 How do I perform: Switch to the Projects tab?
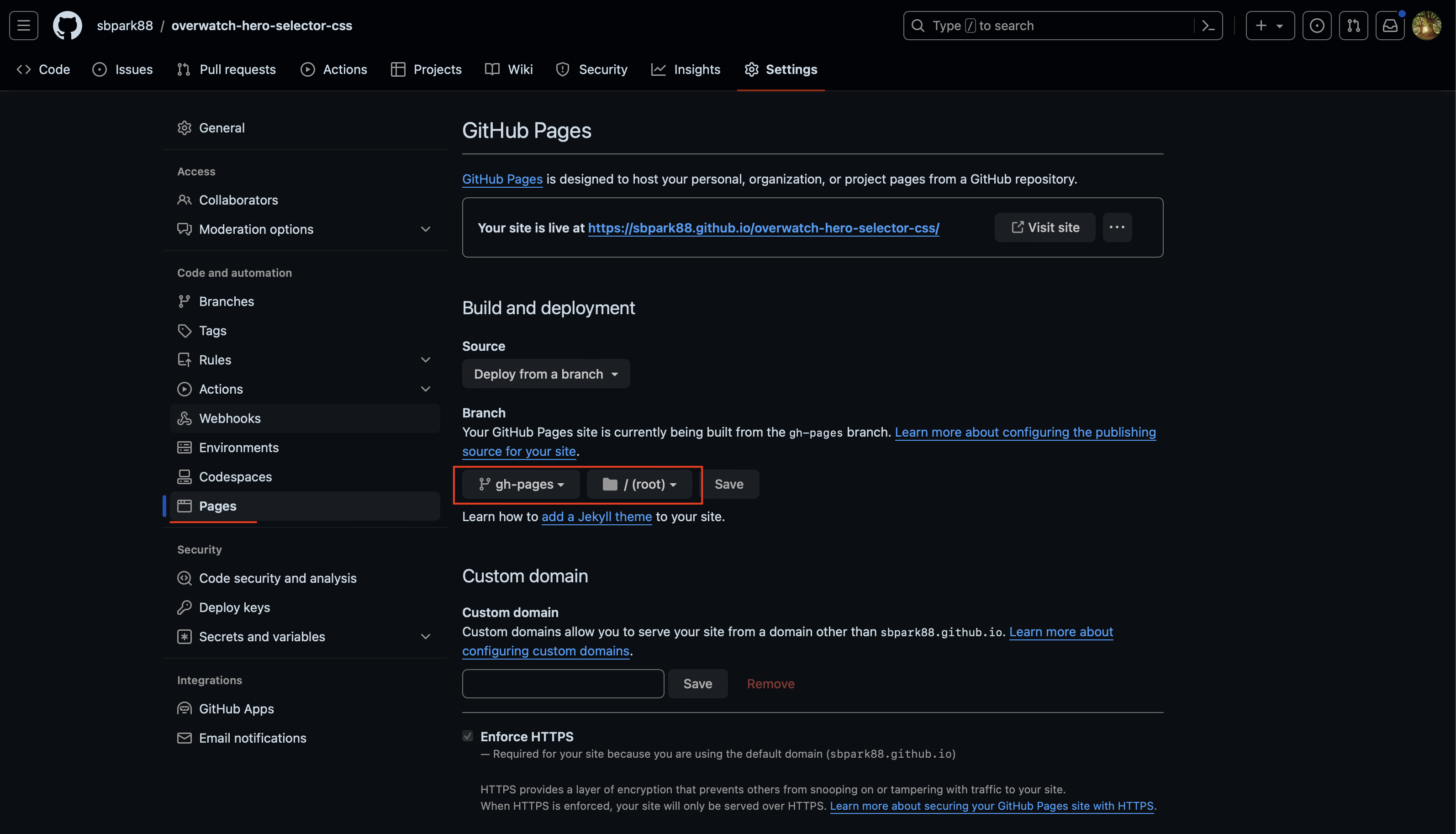(x=426, y=69)
